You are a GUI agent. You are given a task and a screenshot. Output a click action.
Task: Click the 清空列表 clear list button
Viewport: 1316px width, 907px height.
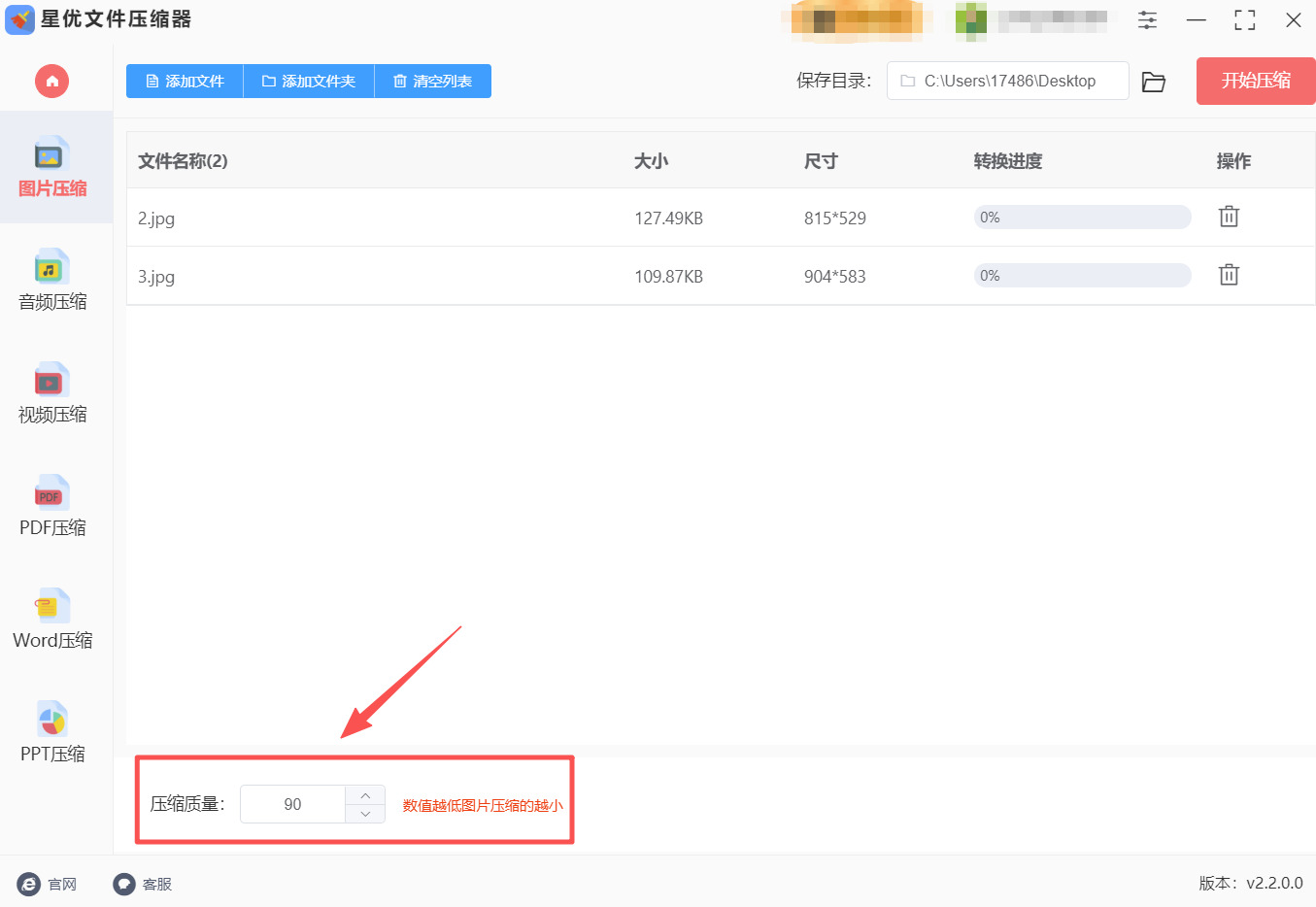click(433, 82)
